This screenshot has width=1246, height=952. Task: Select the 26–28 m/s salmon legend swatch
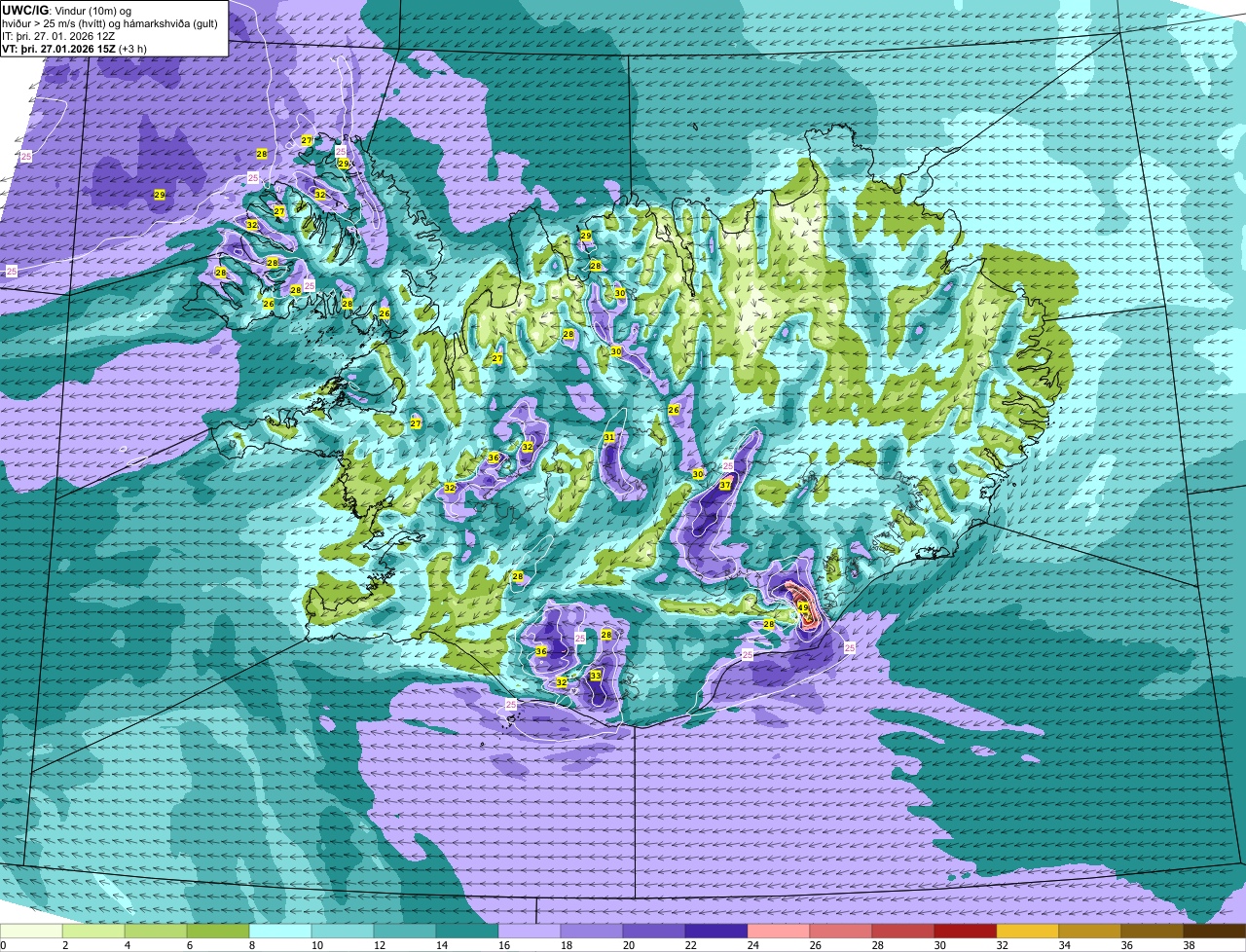841,932
